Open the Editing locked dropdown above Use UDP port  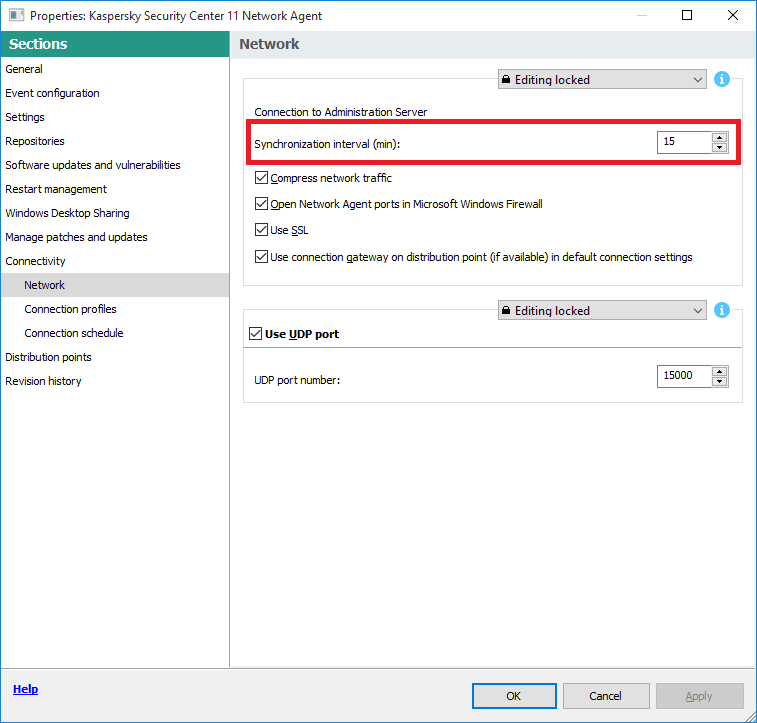(602, 310)
